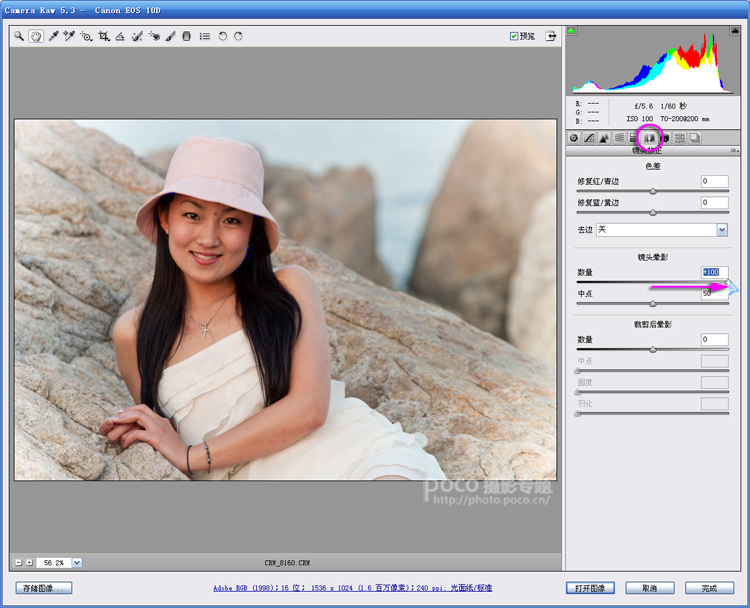Open the Basic panel tab
The image size is (750, 608).
574,138
